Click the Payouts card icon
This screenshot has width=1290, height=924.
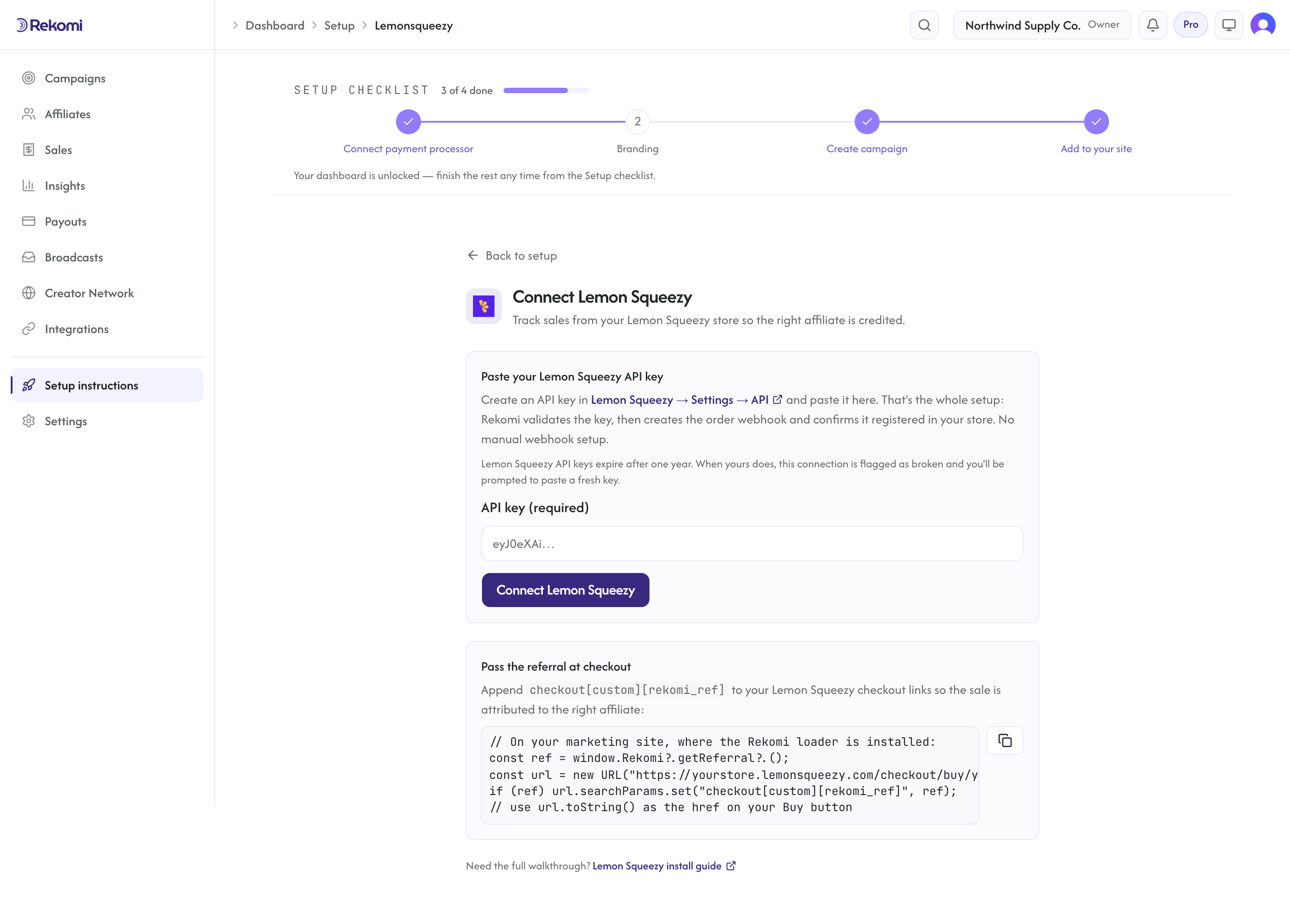click(x=28, y=221)
